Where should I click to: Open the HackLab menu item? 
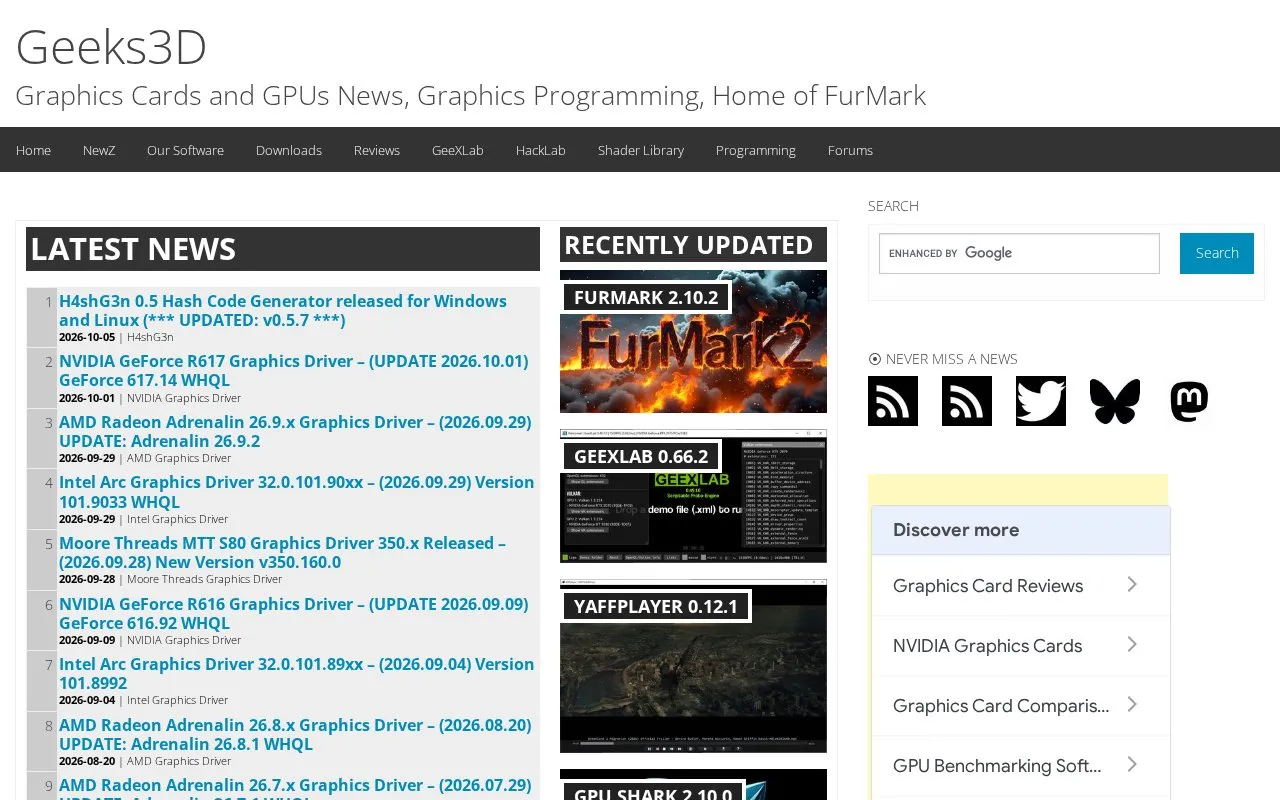click(x=541, y=150)
